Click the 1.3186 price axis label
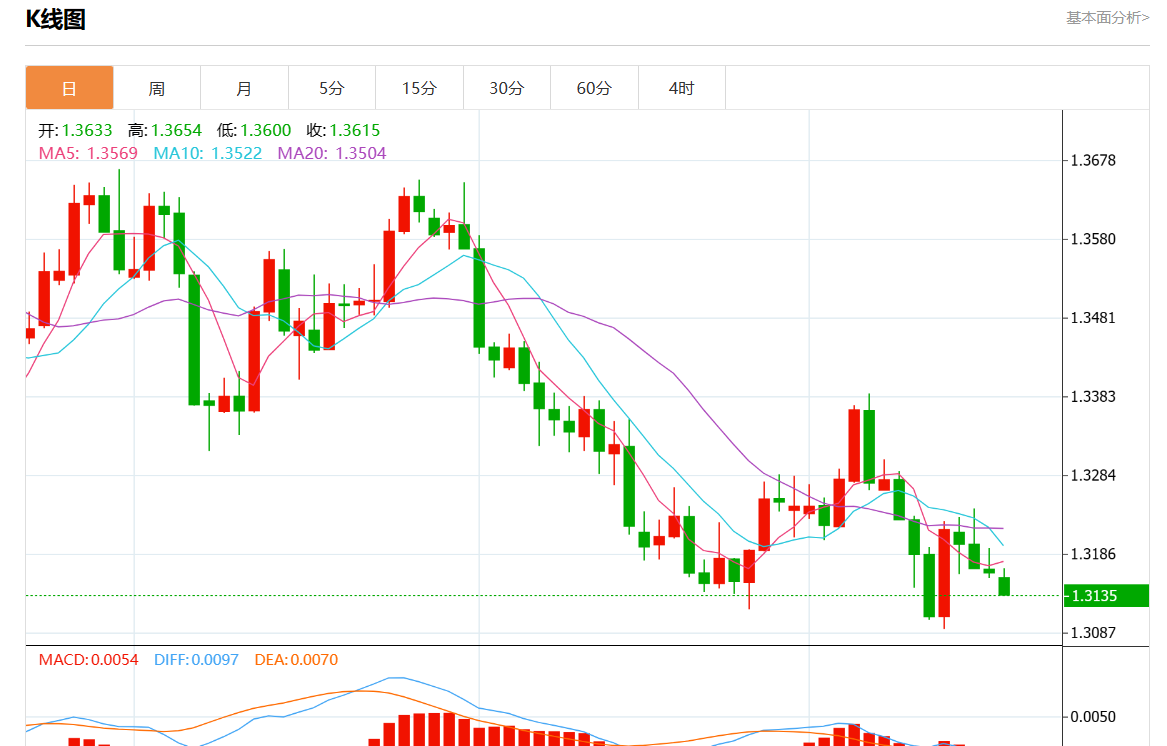This screenshot has height=746, width=1167. pos(1093,554)
